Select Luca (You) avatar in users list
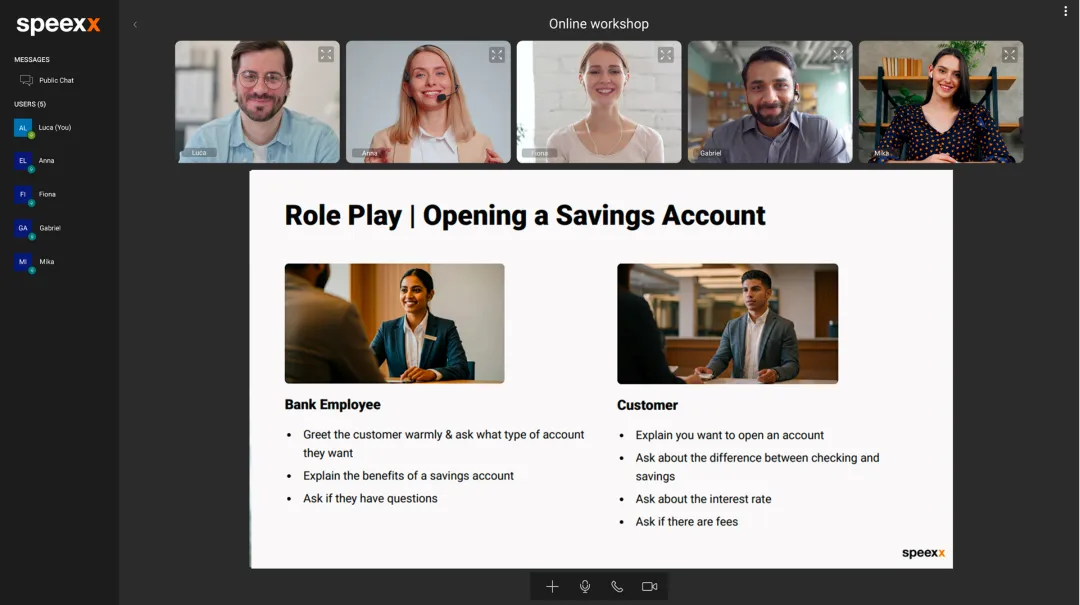This screenshot has height=605, width=1080. point(23,127)
